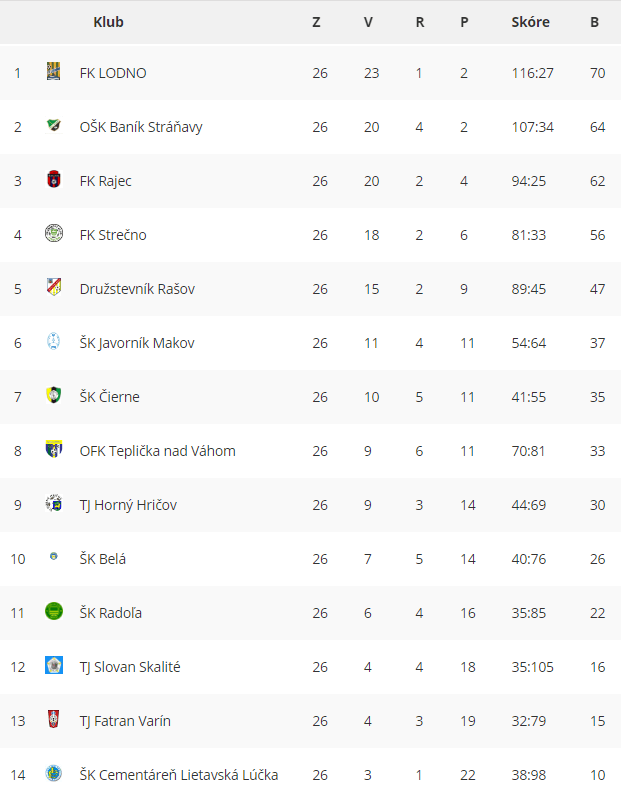Click the B points column header
621x792 pixels.
[594, 22]
